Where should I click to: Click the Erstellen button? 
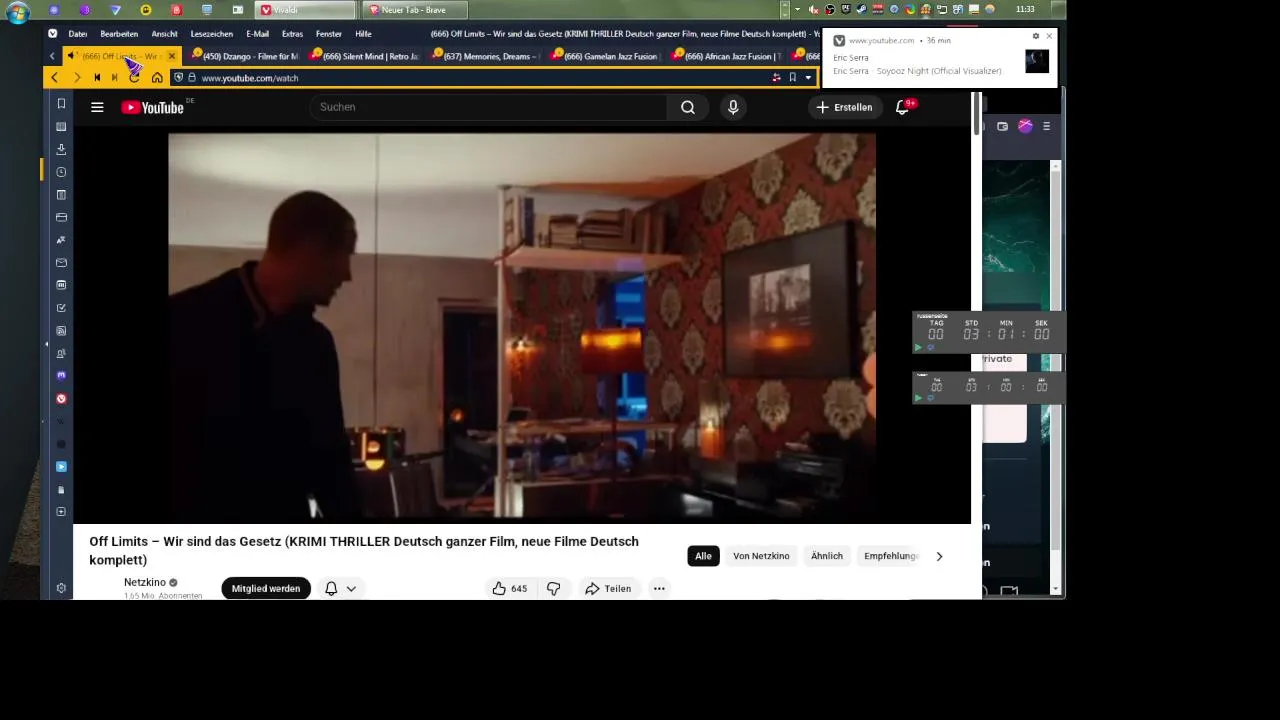click(844, 107)
